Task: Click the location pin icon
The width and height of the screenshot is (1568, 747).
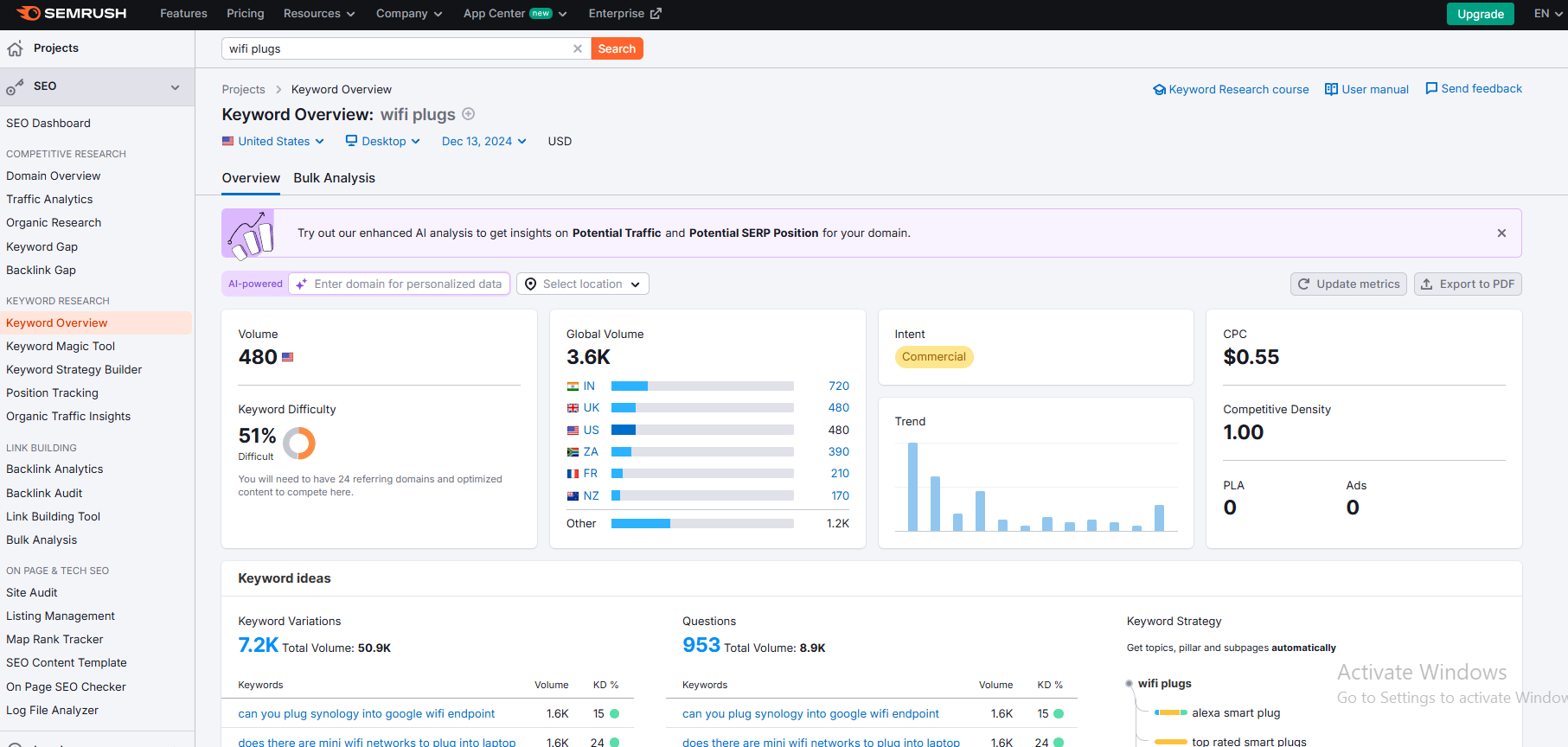Action: (x=531, y=284)
